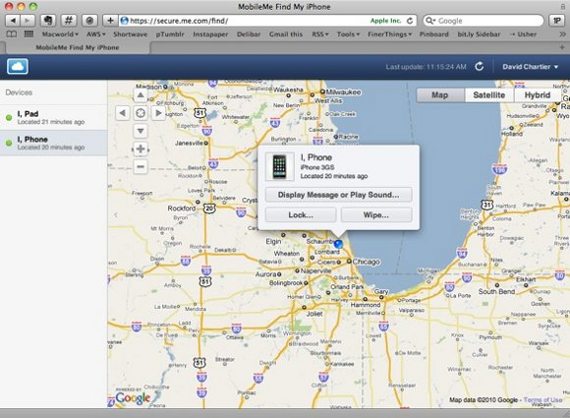Show more bookmarks overflow chevron

pos(562,34)
